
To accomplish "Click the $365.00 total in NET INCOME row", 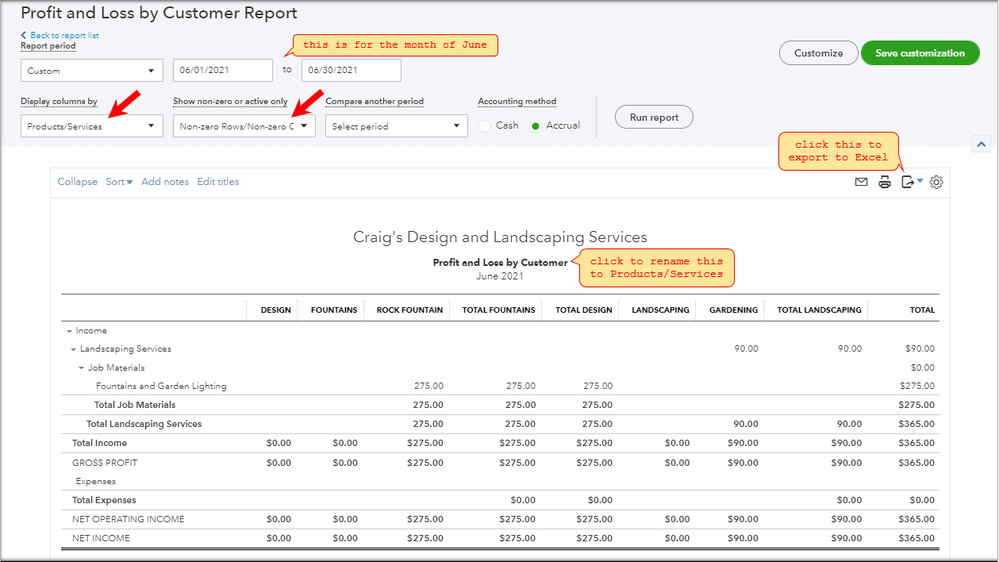I will (916, 538).
